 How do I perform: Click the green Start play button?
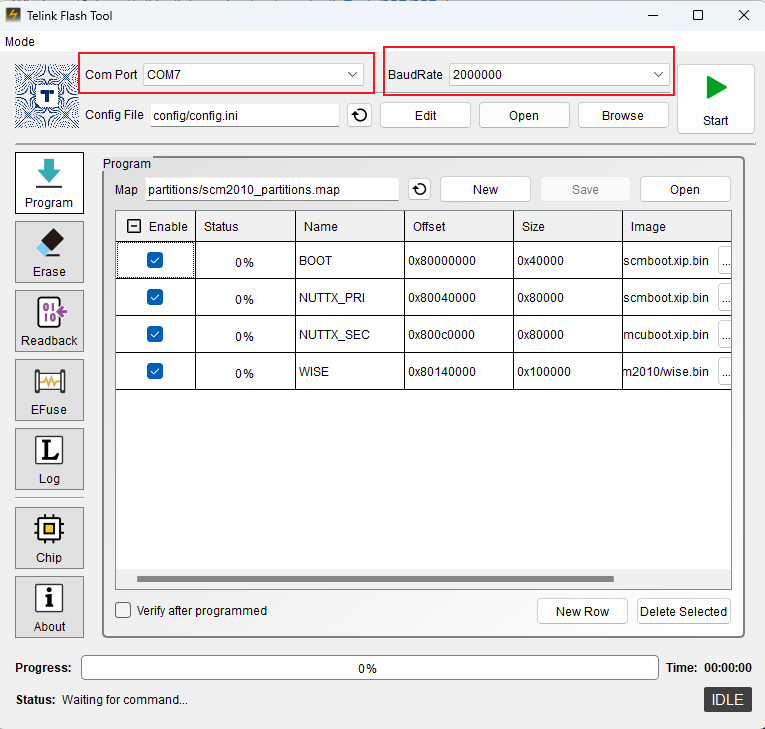pyautogui.click(x=716, y=99)
